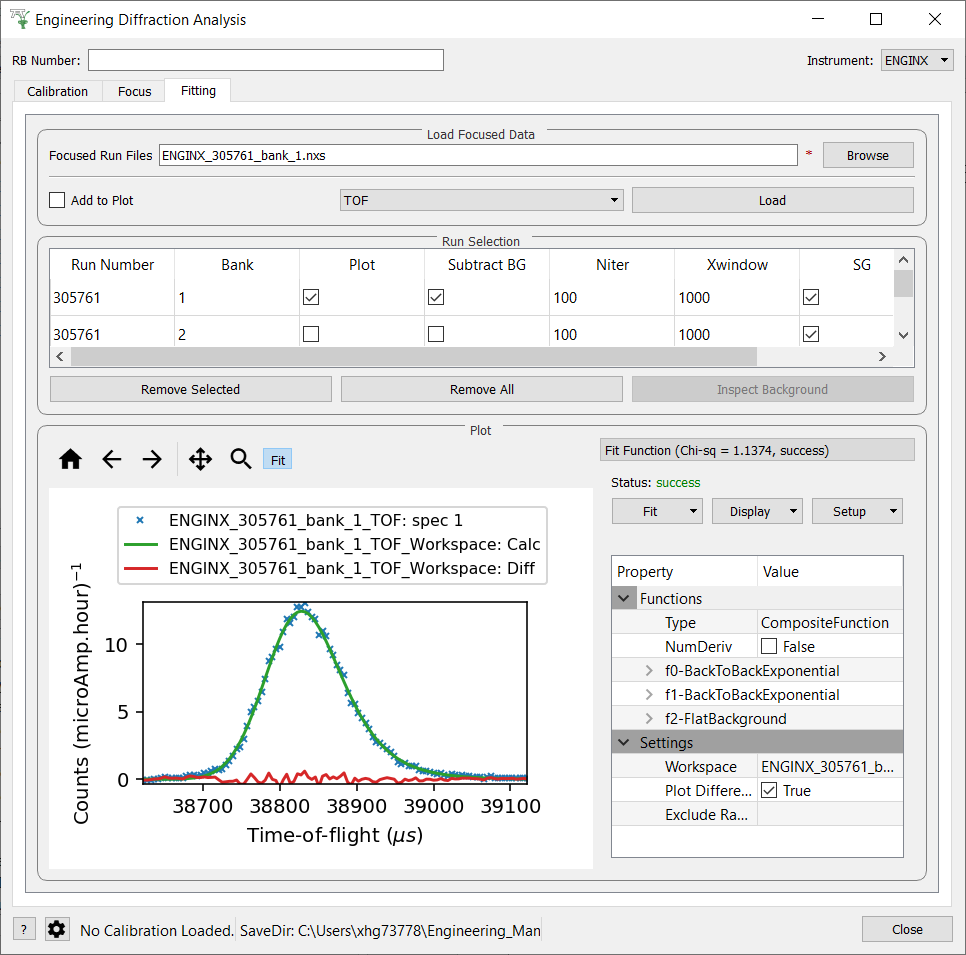This screenshot has width=966, height=955.
Task: Select the Pan tool icon
Action: [200, 459]
